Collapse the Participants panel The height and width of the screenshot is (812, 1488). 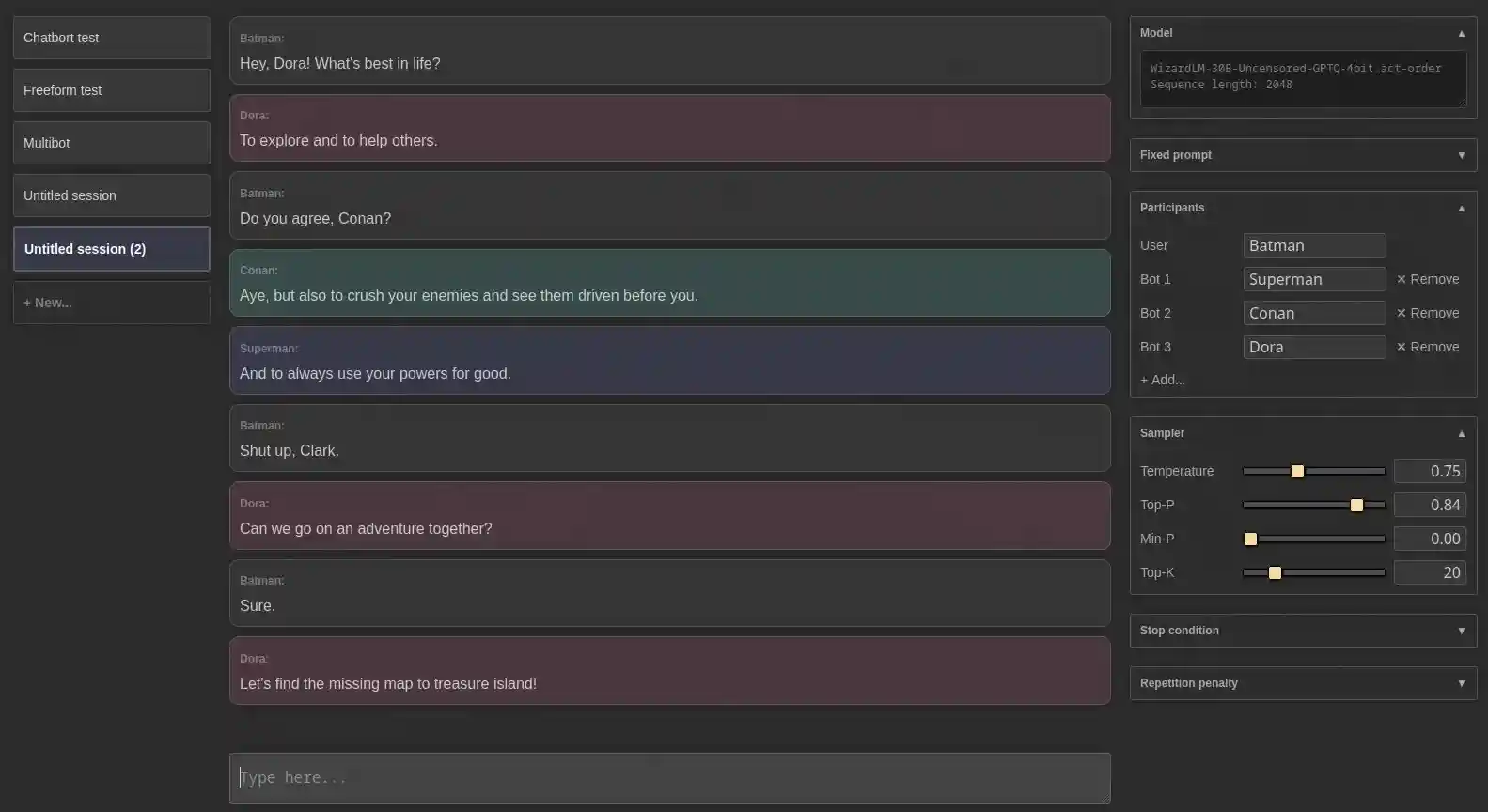click(1461, 208)
